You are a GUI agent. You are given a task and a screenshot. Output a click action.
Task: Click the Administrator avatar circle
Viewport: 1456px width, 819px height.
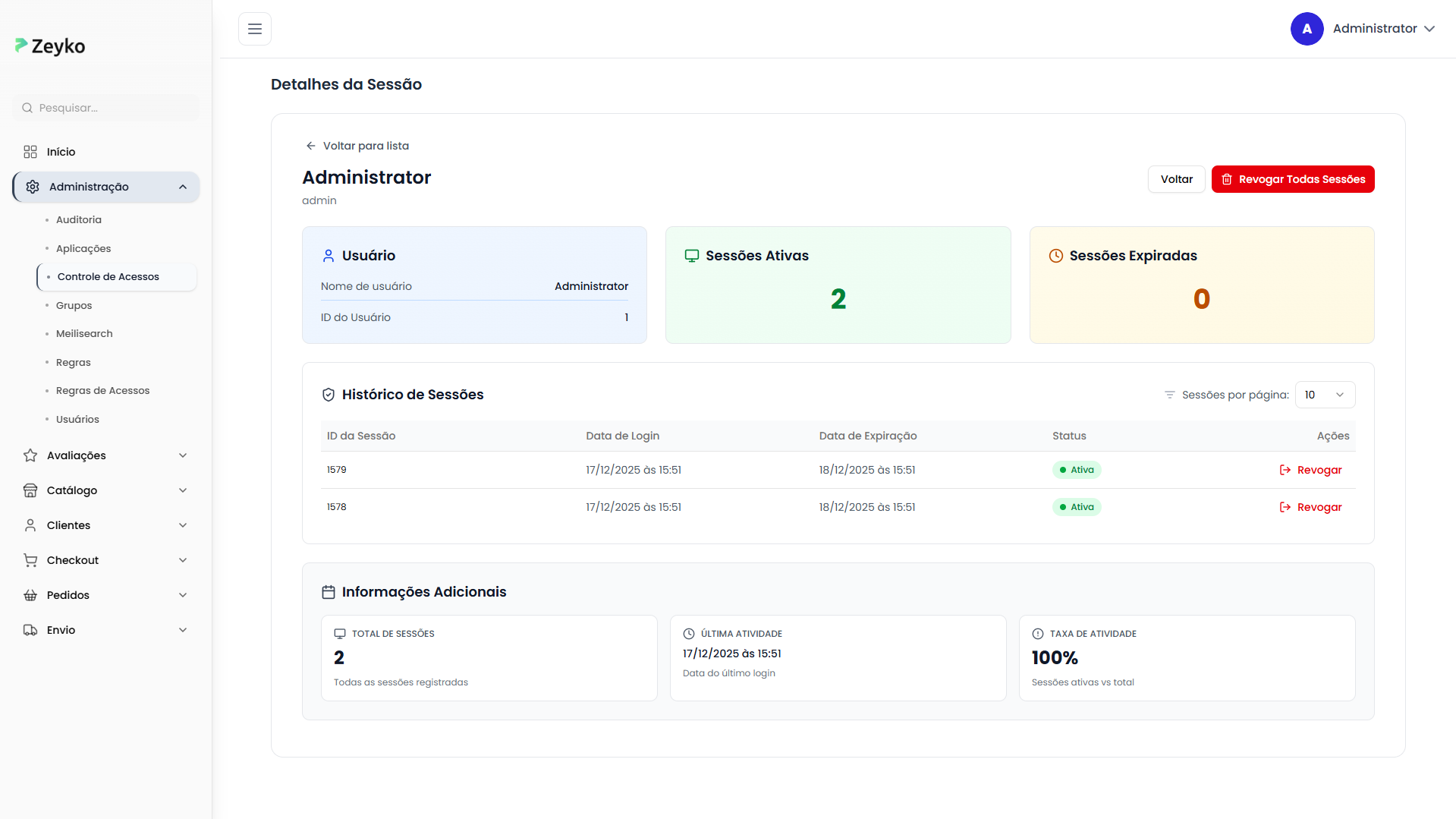1307,29
